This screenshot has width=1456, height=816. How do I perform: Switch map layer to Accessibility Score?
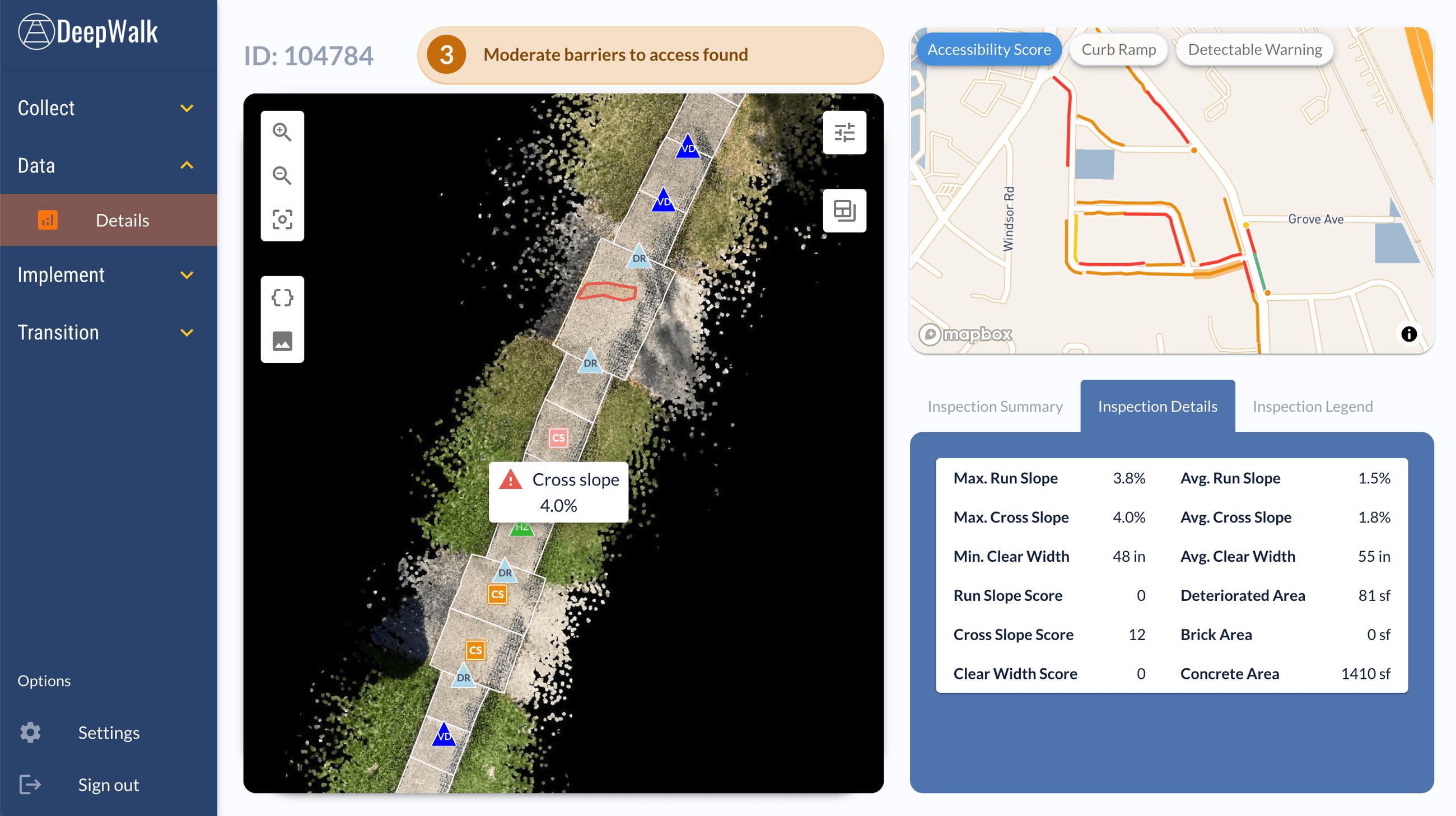tap(989, 49)
